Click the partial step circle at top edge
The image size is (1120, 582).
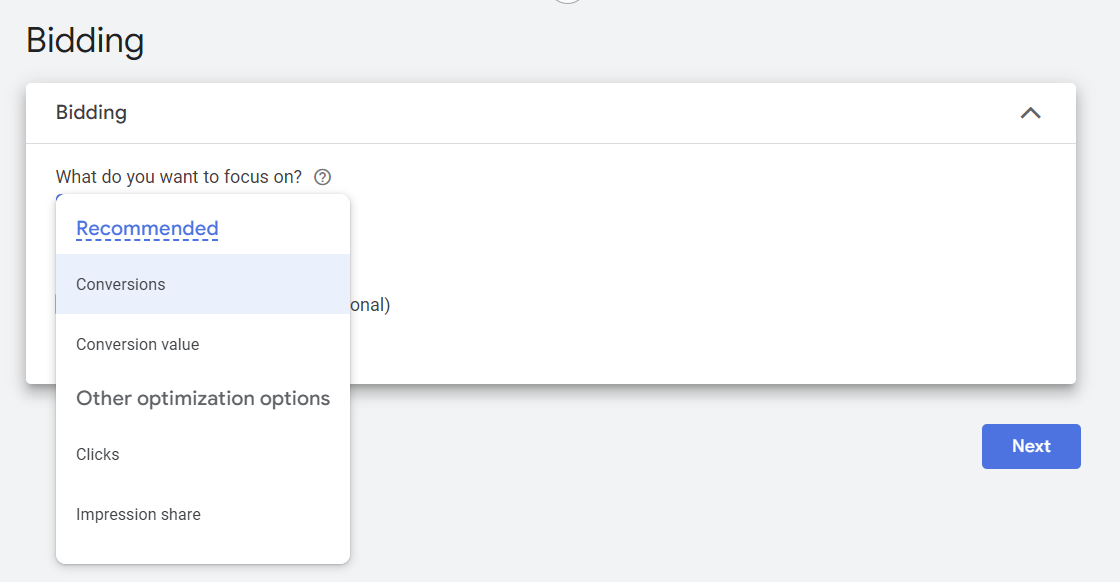point(567,2)
